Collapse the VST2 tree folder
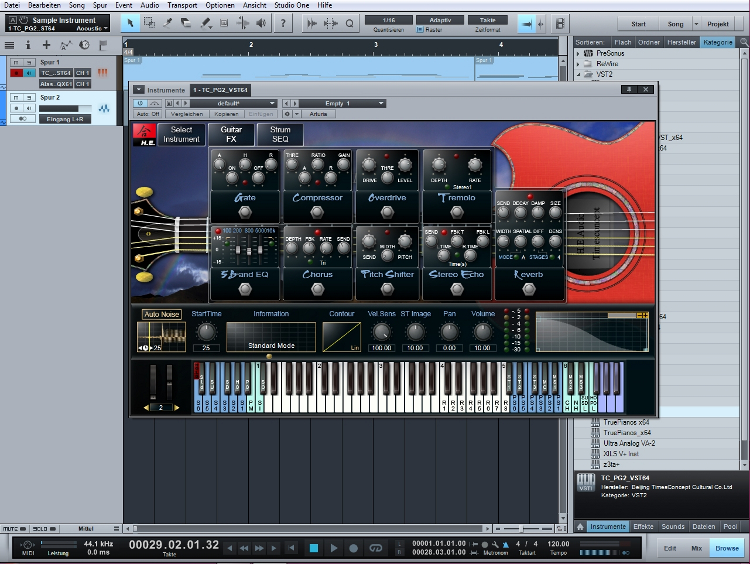 [x=578, y=74]
